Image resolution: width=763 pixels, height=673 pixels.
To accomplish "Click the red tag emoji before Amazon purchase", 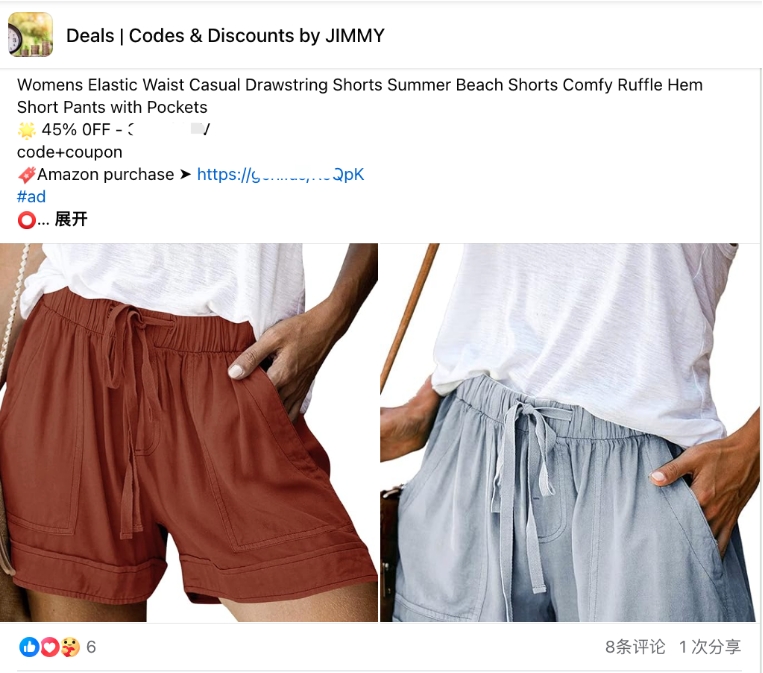I will click(27, 175).
